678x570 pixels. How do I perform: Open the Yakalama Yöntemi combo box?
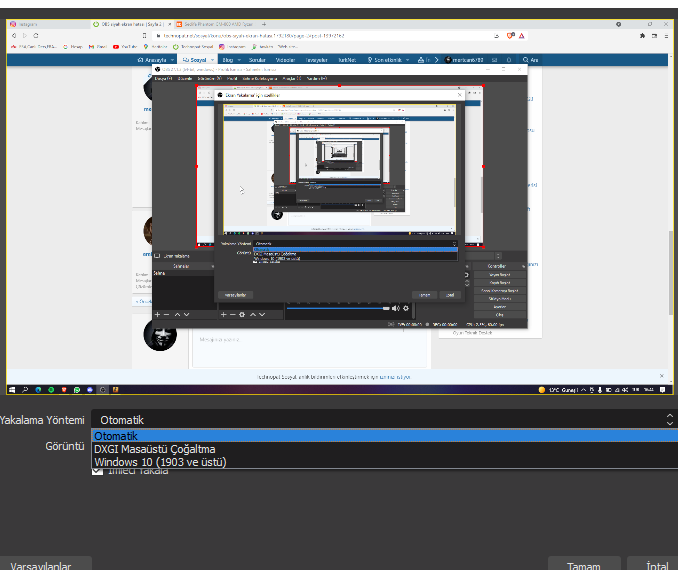coord(384,419)
